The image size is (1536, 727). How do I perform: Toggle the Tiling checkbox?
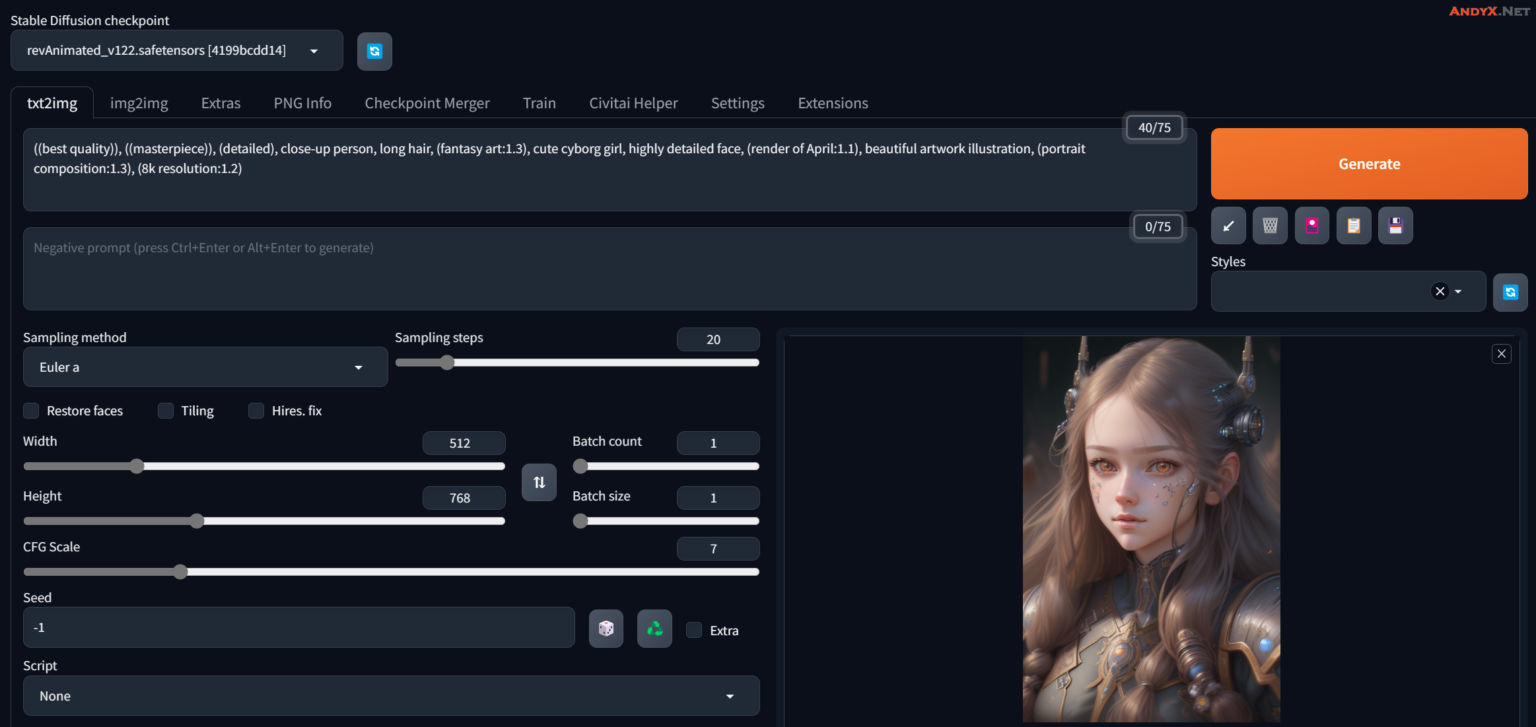[166, 411]
